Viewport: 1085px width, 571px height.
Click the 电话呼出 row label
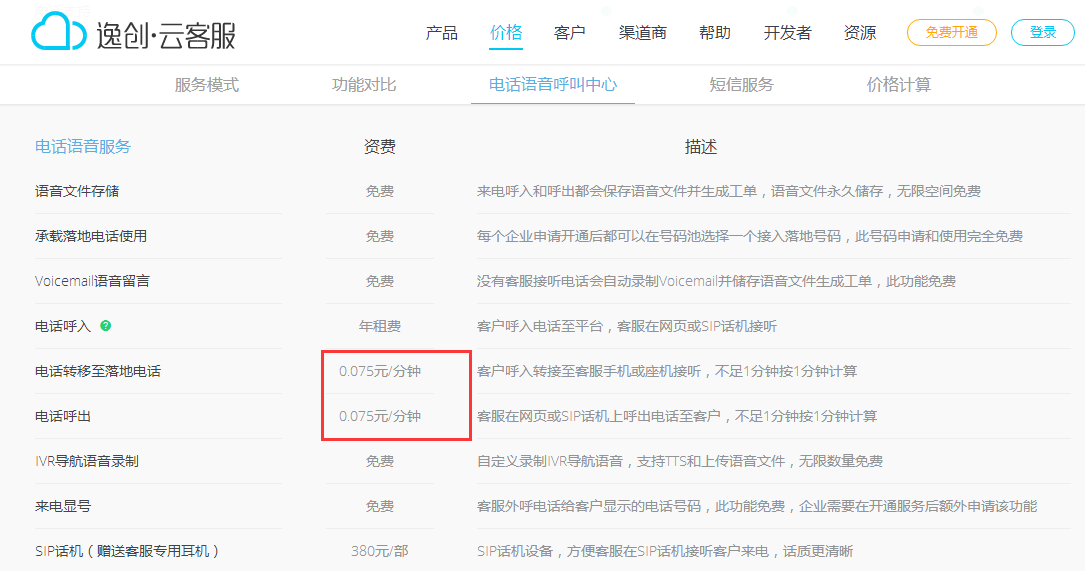[63, 416]
